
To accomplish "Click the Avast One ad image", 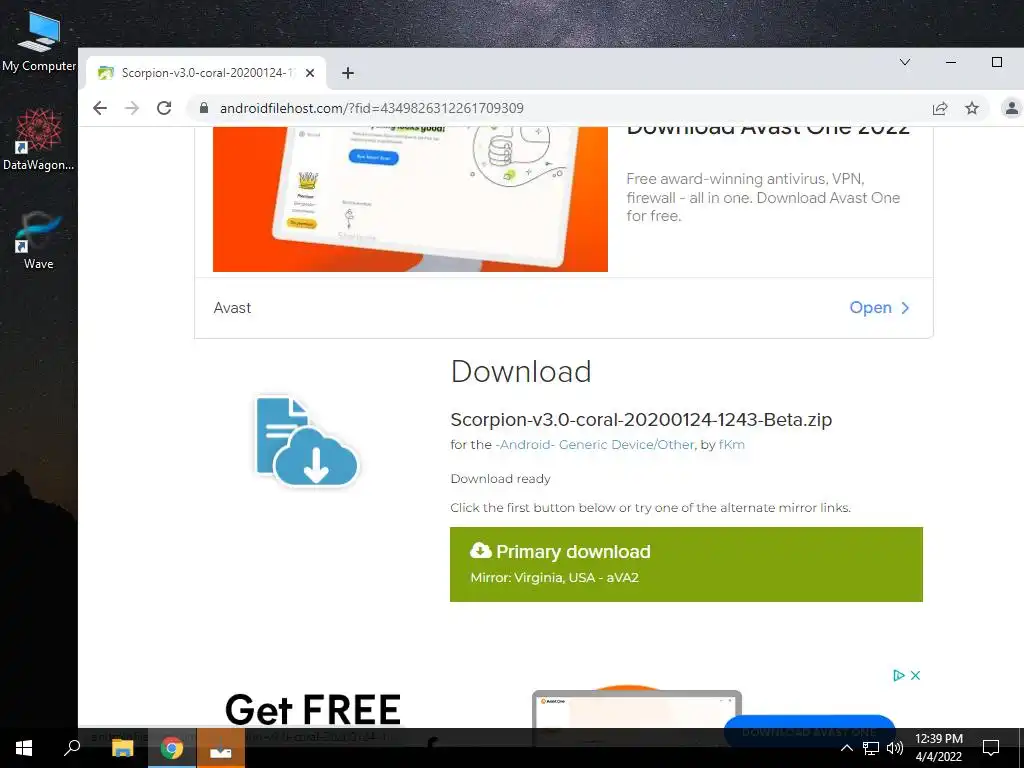I will pyautogui.click(x=410, y=199).
